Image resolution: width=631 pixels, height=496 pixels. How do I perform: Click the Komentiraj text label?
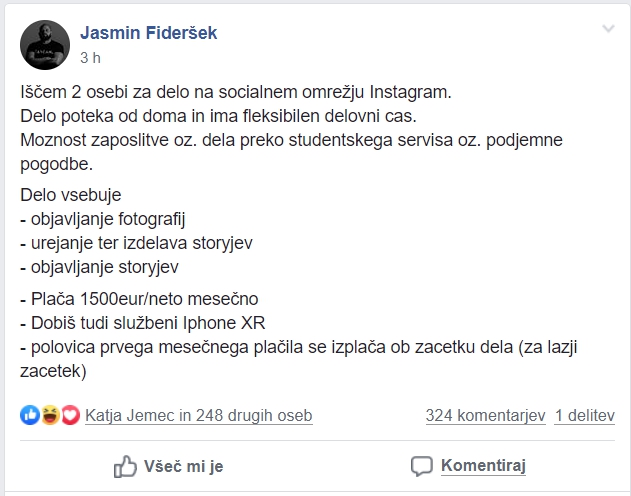click(483, 465)
